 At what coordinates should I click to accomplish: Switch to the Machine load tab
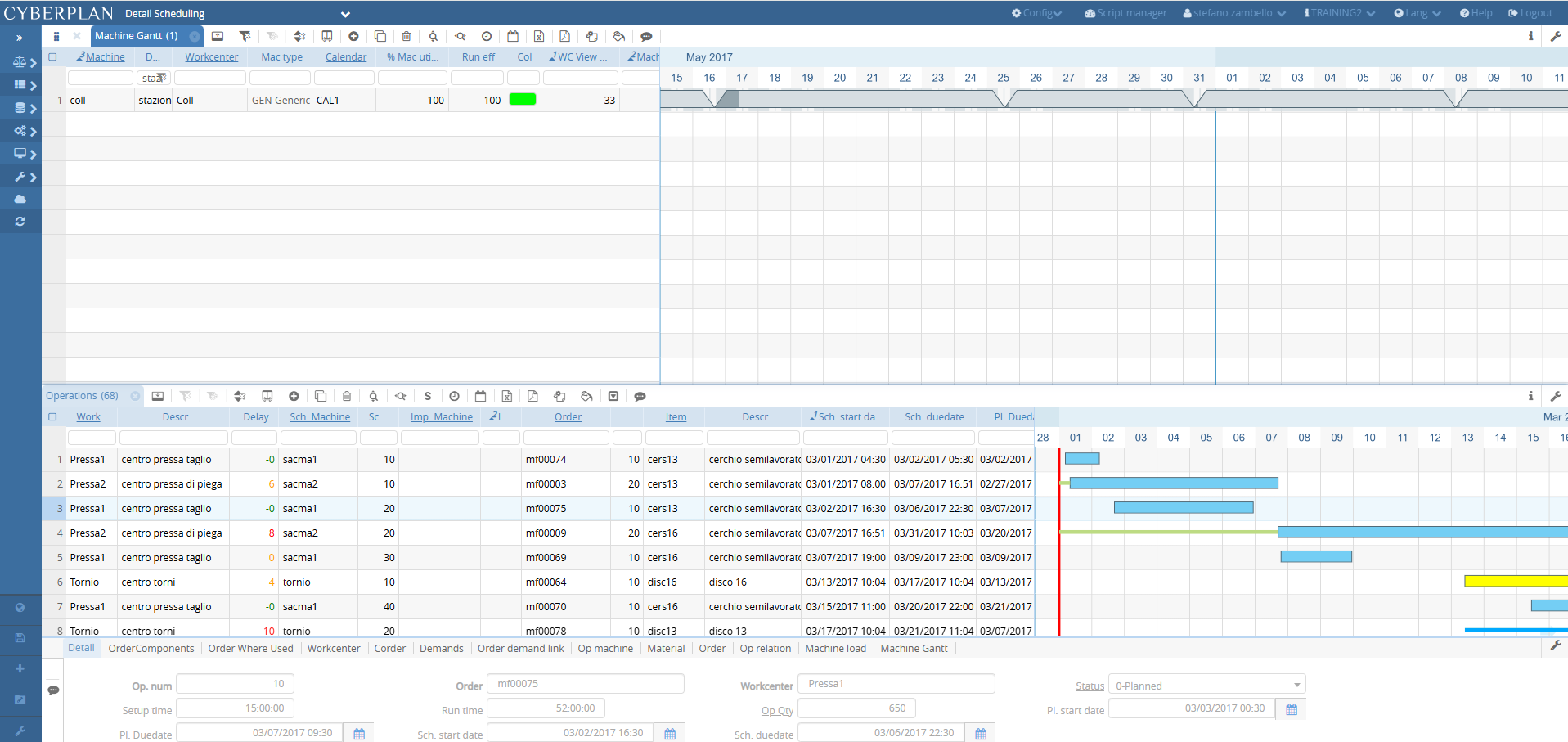click(835, 649)
